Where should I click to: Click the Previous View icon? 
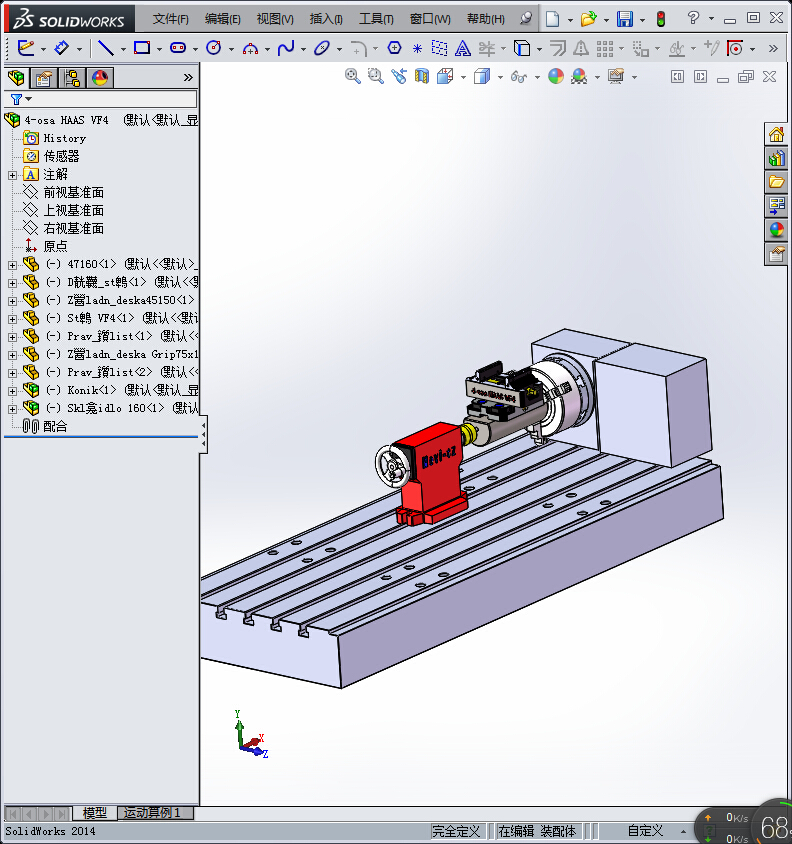tap(398, 76)
